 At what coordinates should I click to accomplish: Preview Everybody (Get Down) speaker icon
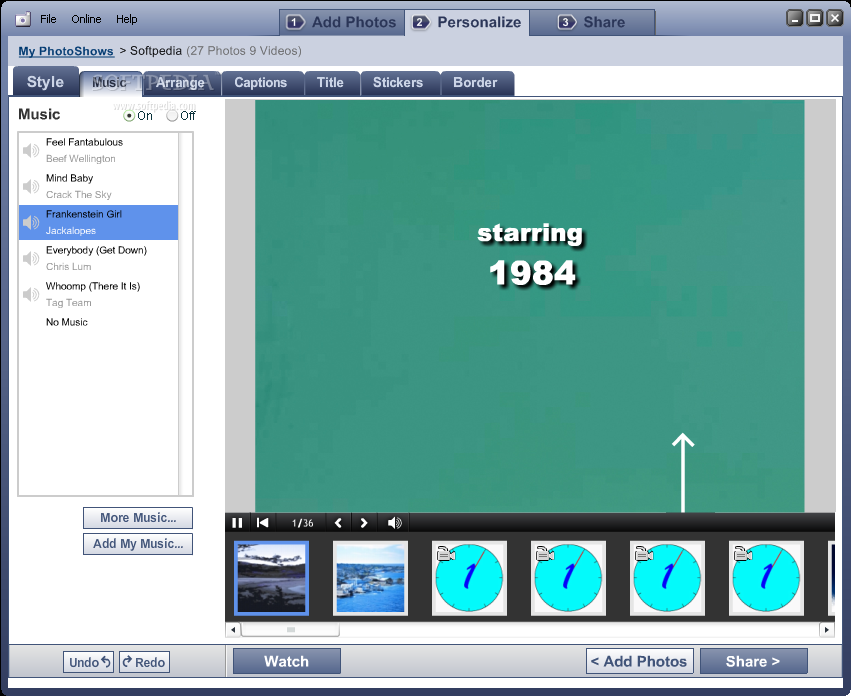(x=31, y=258)
